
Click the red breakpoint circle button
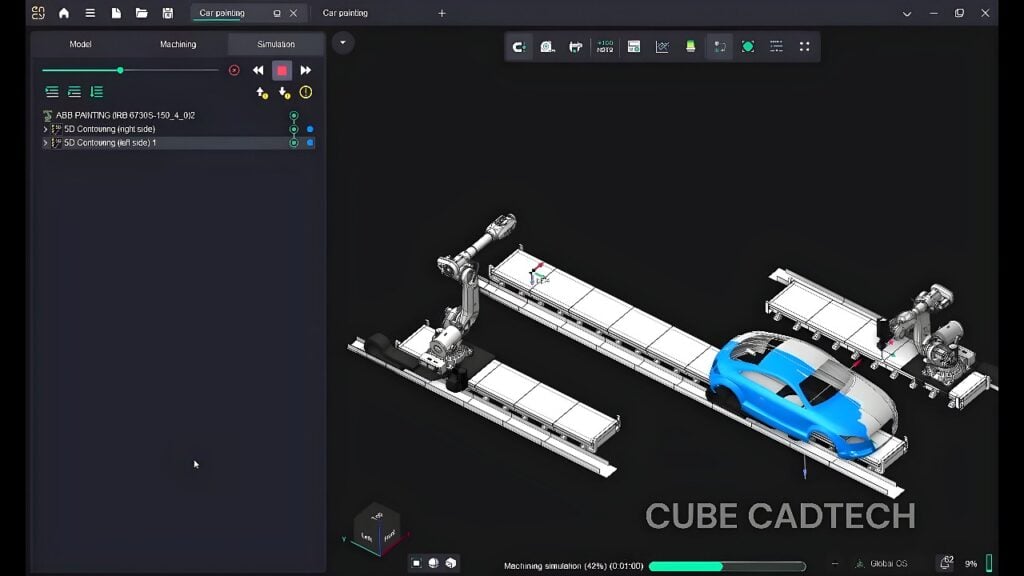pos(234,70)
